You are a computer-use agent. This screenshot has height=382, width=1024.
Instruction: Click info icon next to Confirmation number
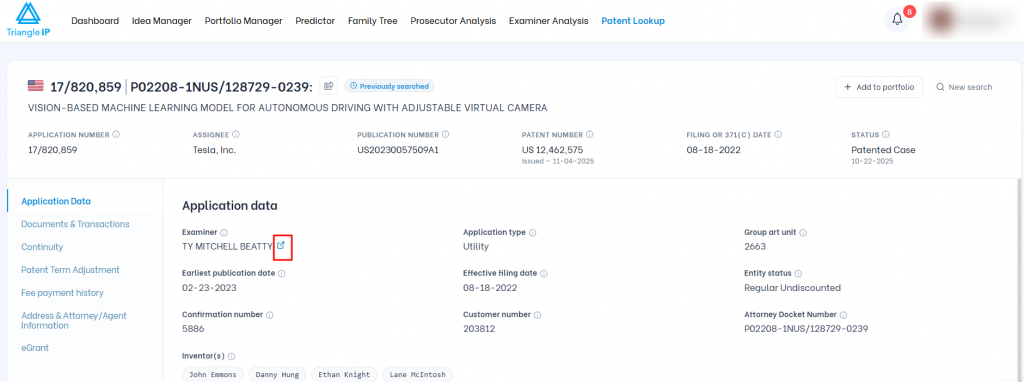270,315
